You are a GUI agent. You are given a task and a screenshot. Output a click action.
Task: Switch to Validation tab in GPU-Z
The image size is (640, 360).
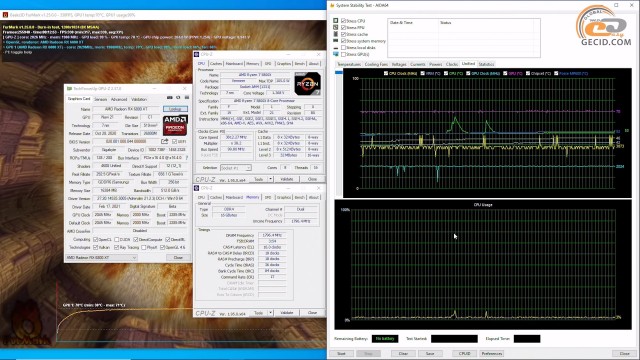tap(139, 99)
